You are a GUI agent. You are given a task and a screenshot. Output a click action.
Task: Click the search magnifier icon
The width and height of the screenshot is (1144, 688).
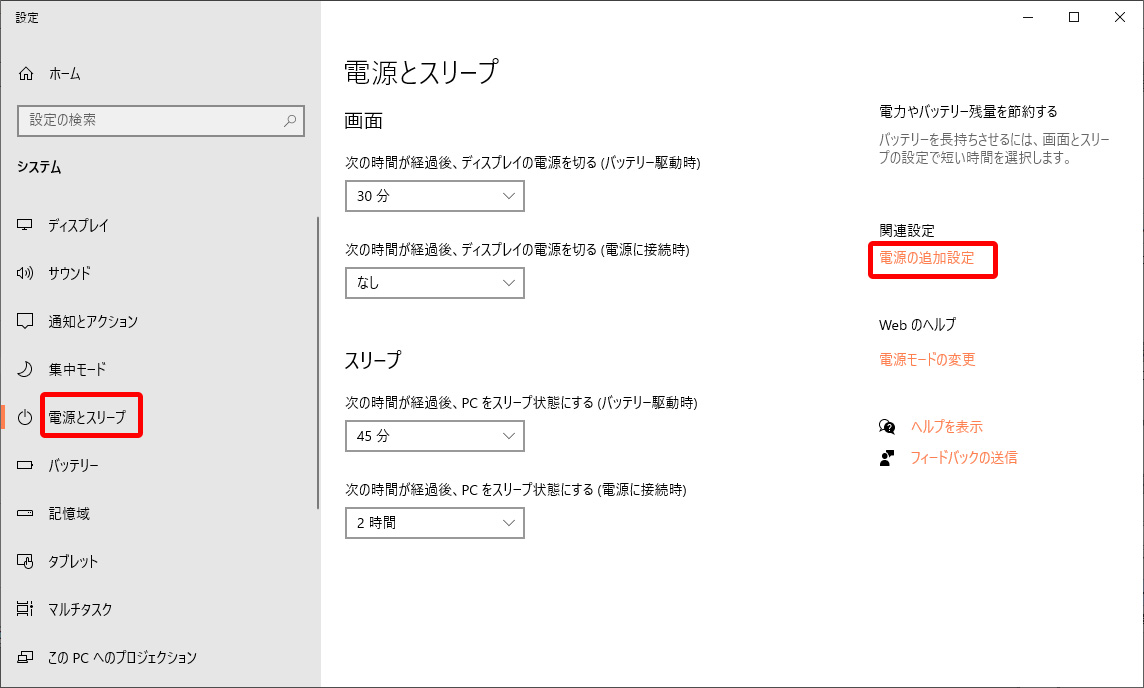[290, 120]
